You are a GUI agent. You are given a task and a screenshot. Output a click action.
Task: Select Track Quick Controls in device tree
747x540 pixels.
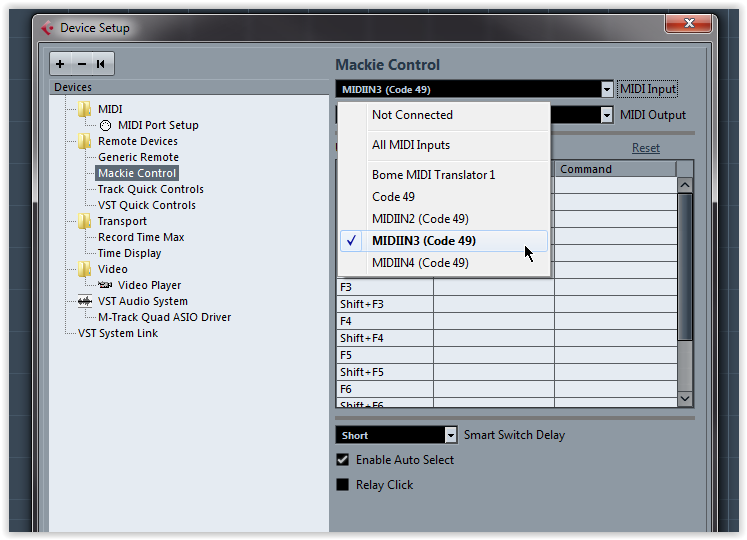(x=150, y=189)
